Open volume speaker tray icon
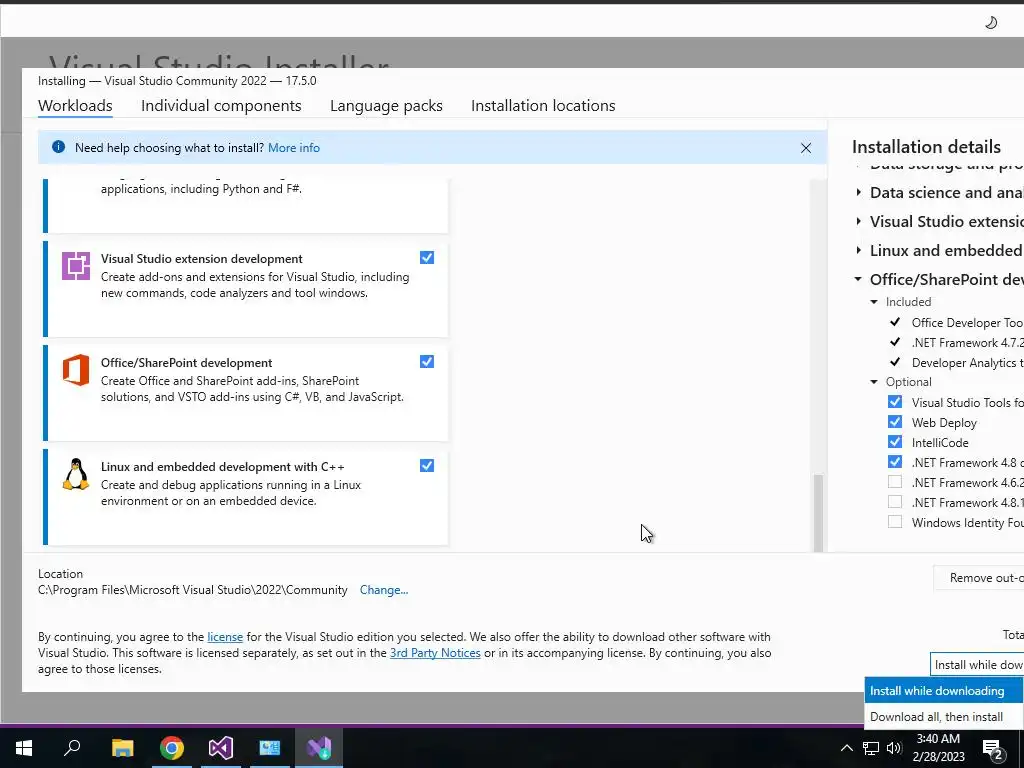Viewport: 1024px width, 768px height. (x=894, y=748)
